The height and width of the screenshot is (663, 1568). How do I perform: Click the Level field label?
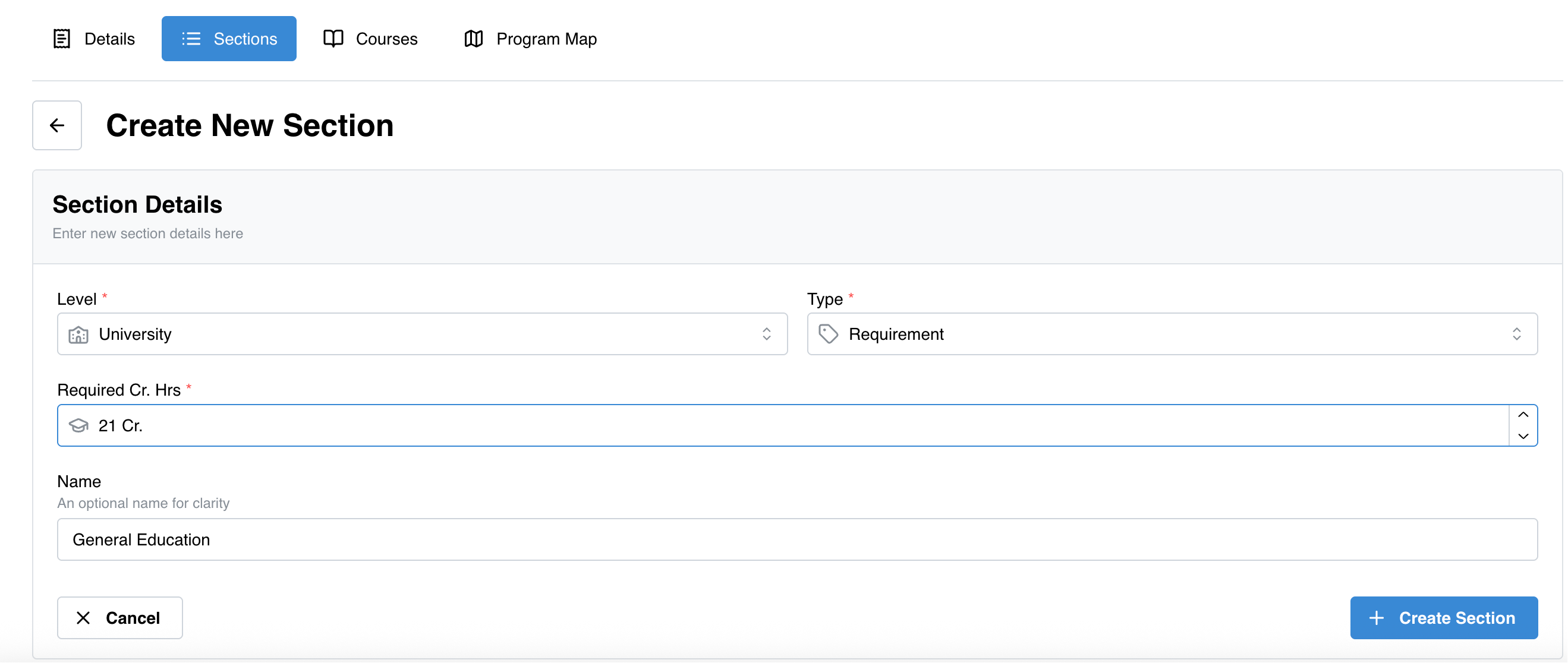tap(77, 299)
